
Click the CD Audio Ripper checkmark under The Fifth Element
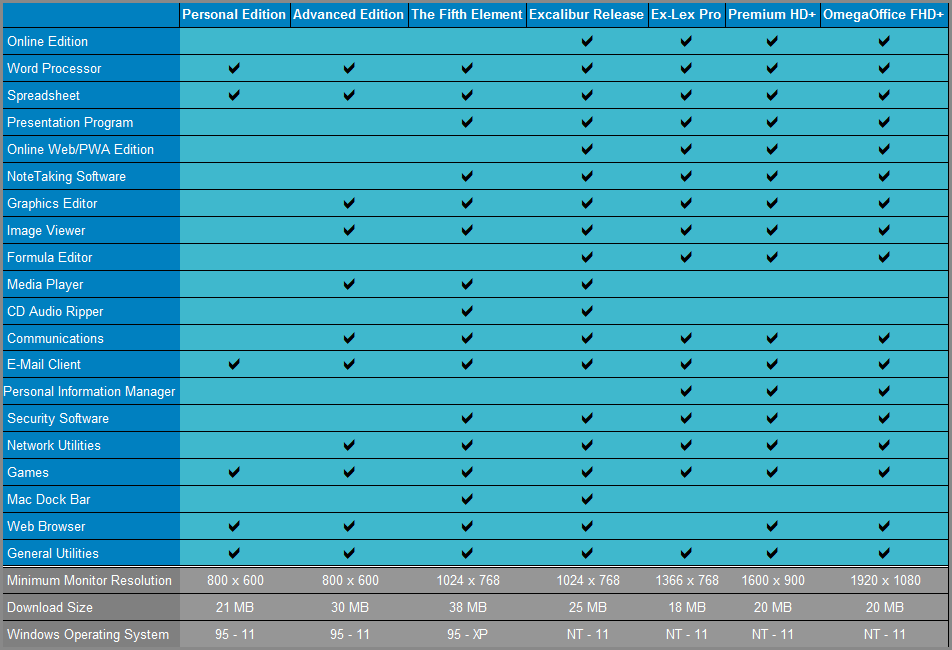coord(467,312)
